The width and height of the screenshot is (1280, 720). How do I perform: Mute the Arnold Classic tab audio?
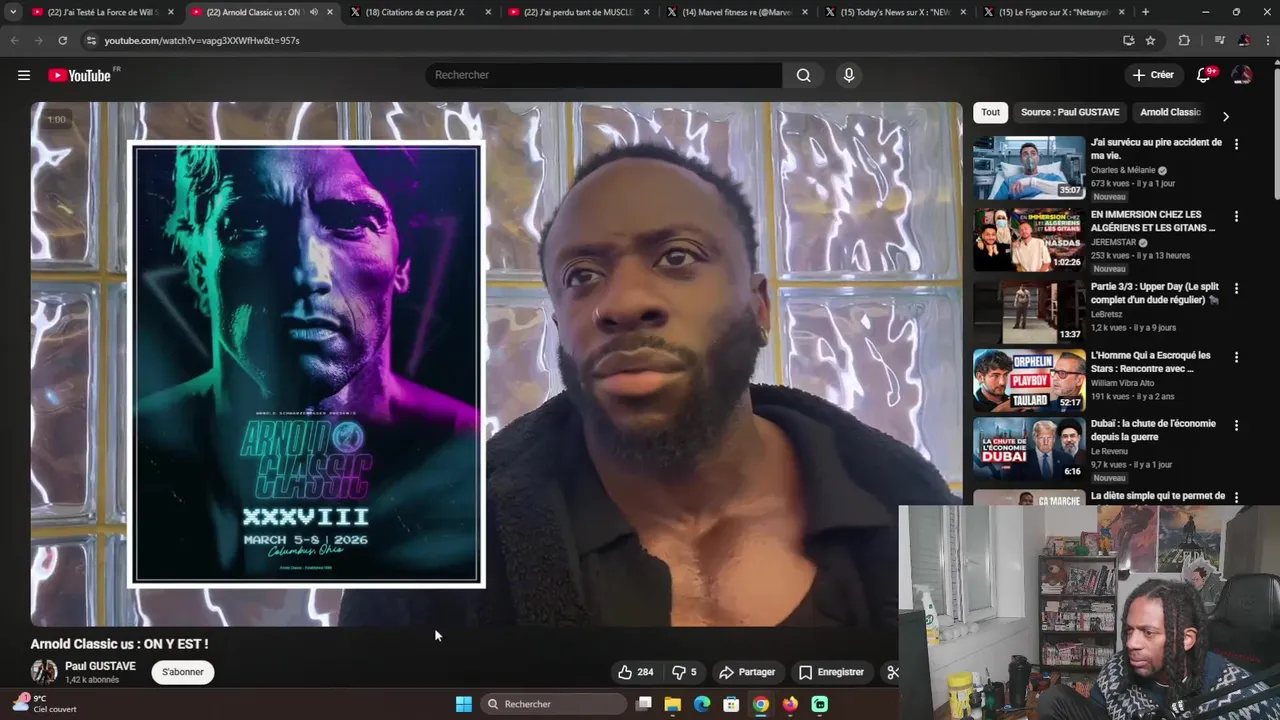[x=314, y=12]
